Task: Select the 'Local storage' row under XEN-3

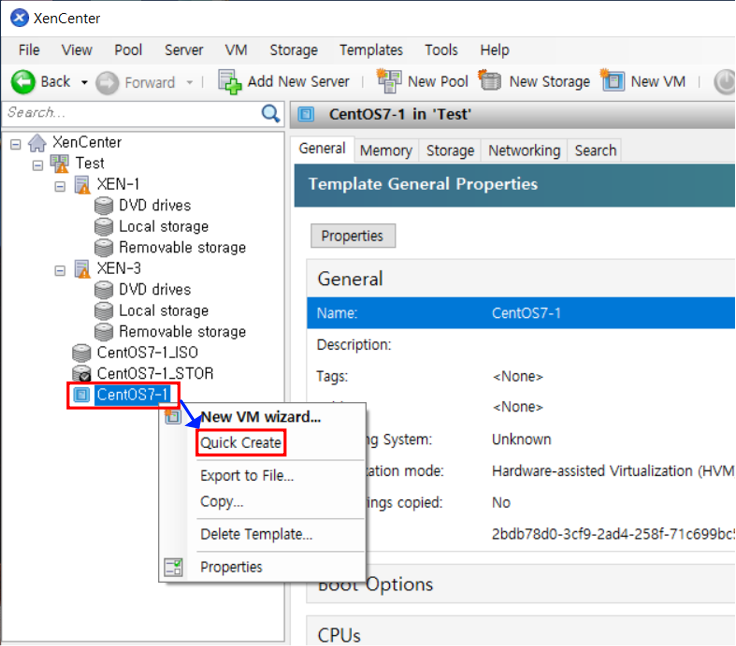Action: click(x=163, y=311)
